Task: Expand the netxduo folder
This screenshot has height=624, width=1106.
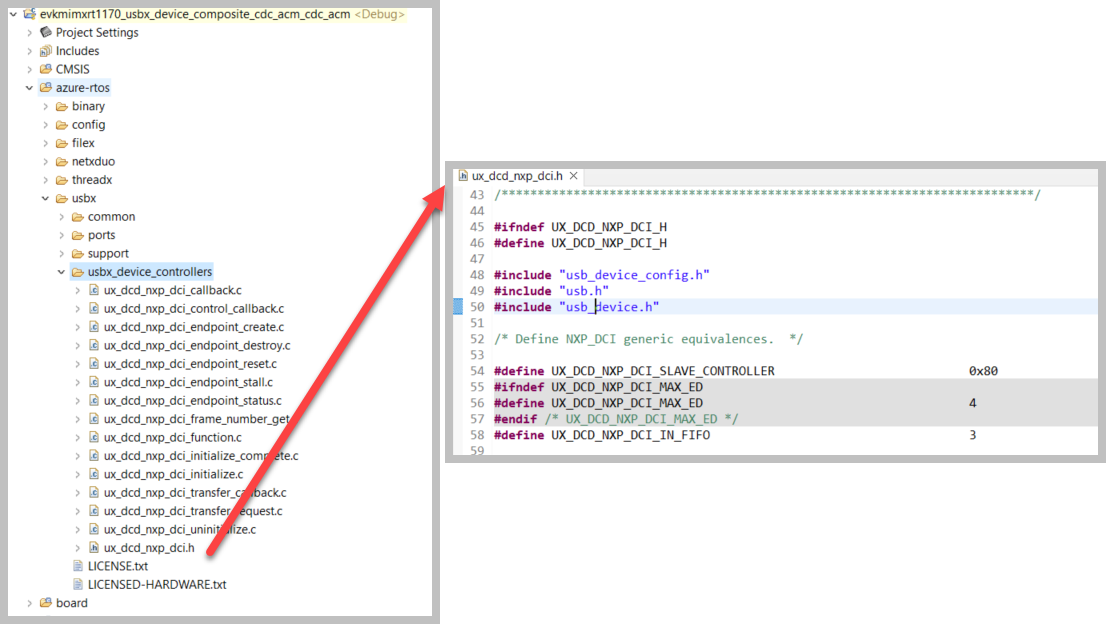Action: point(44,161)
